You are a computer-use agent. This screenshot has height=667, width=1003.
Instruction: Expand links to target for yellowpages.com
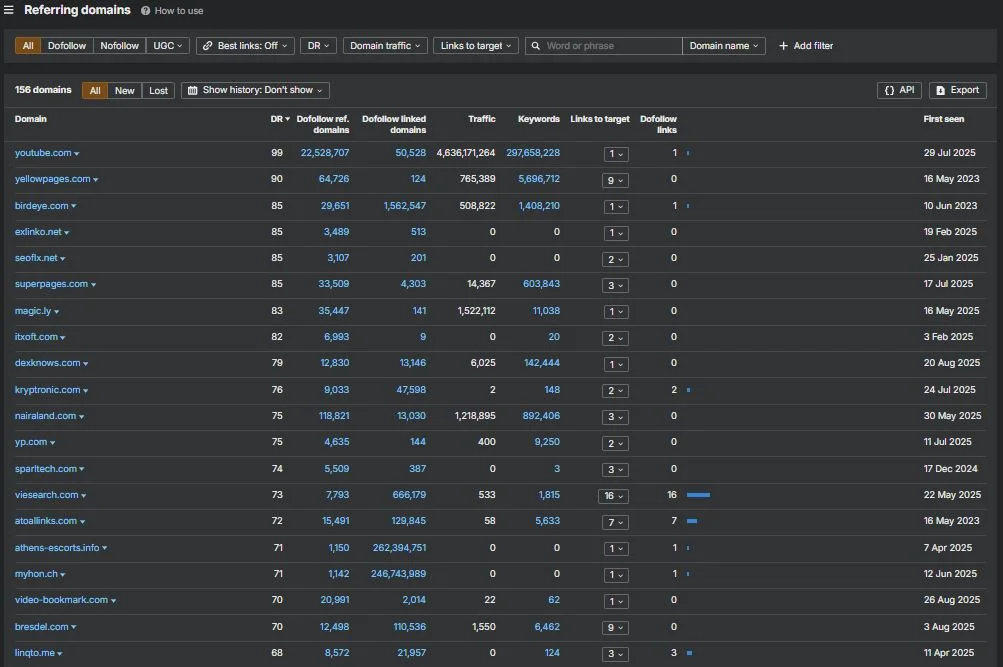615,180
